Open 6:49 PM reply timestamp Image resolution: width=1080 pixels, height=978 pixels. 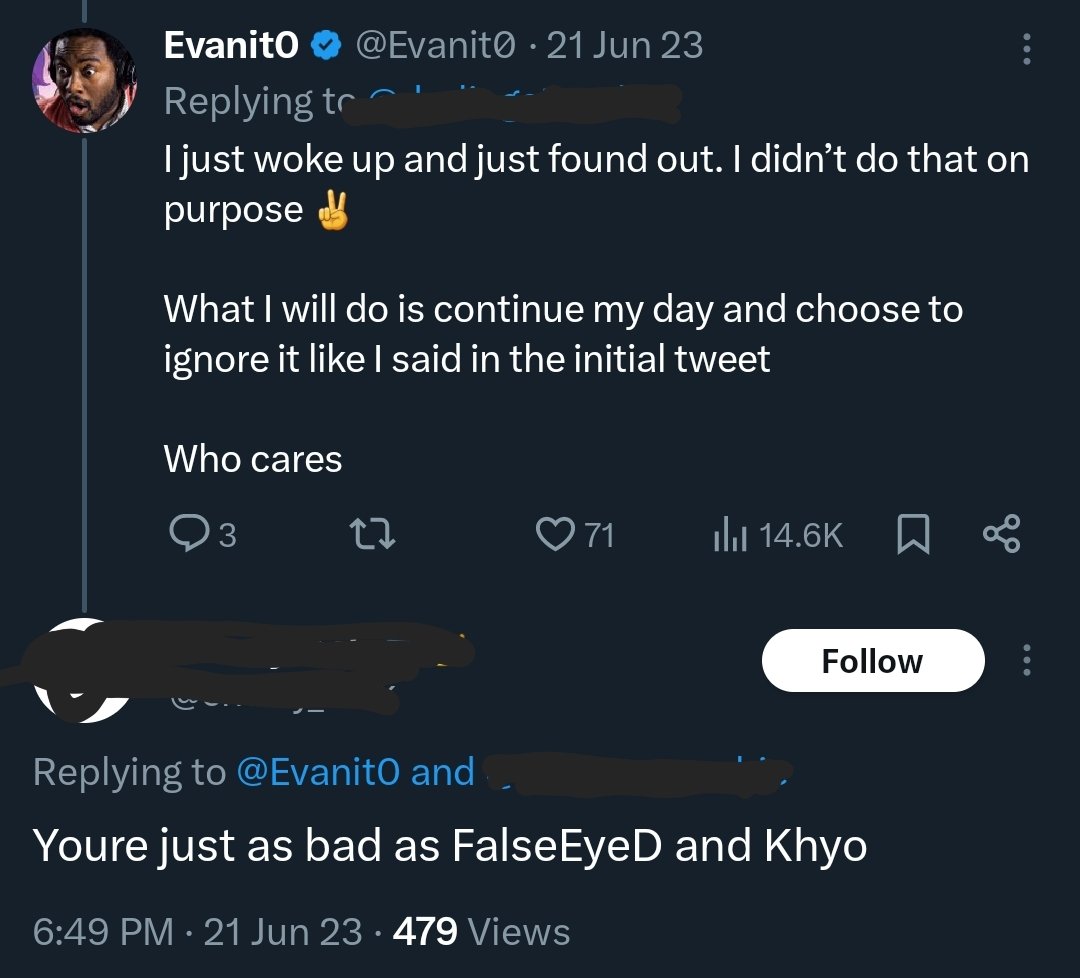click(103, 932)
